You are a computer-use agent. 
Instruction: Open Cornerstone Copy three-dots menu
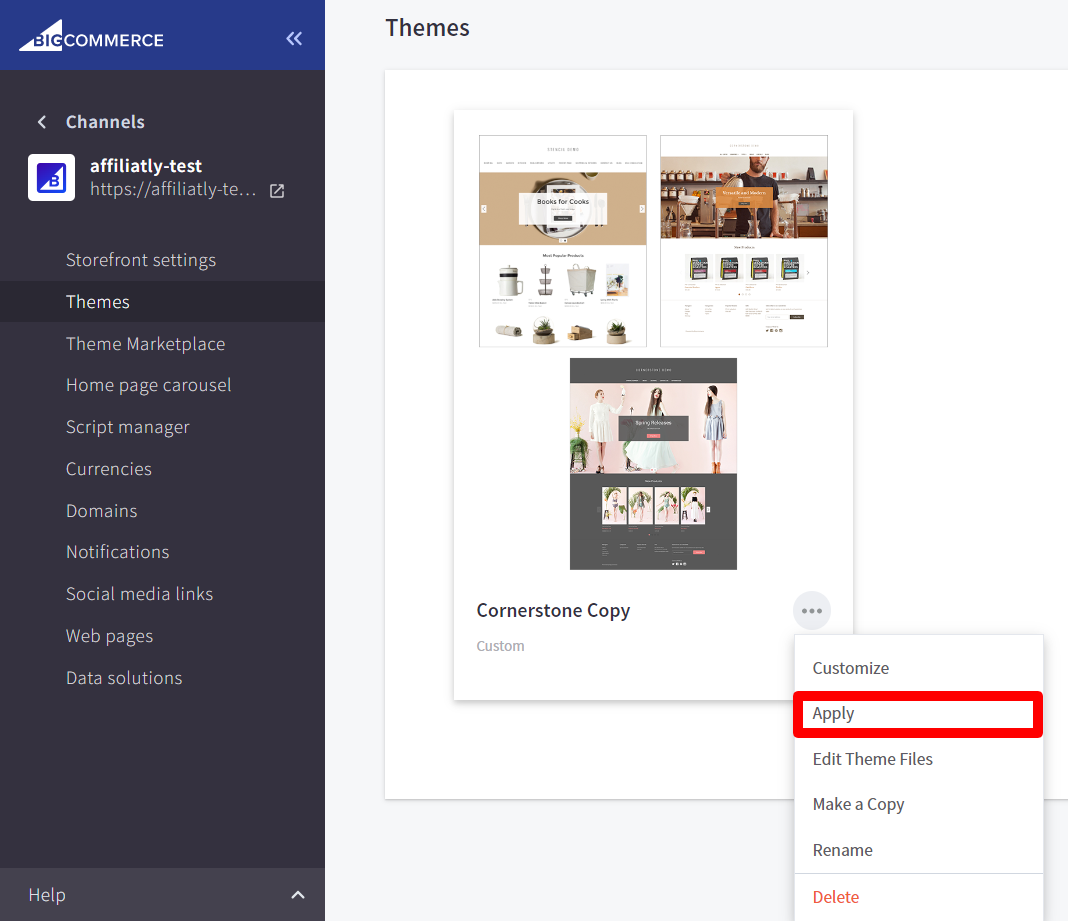(812, 611)
